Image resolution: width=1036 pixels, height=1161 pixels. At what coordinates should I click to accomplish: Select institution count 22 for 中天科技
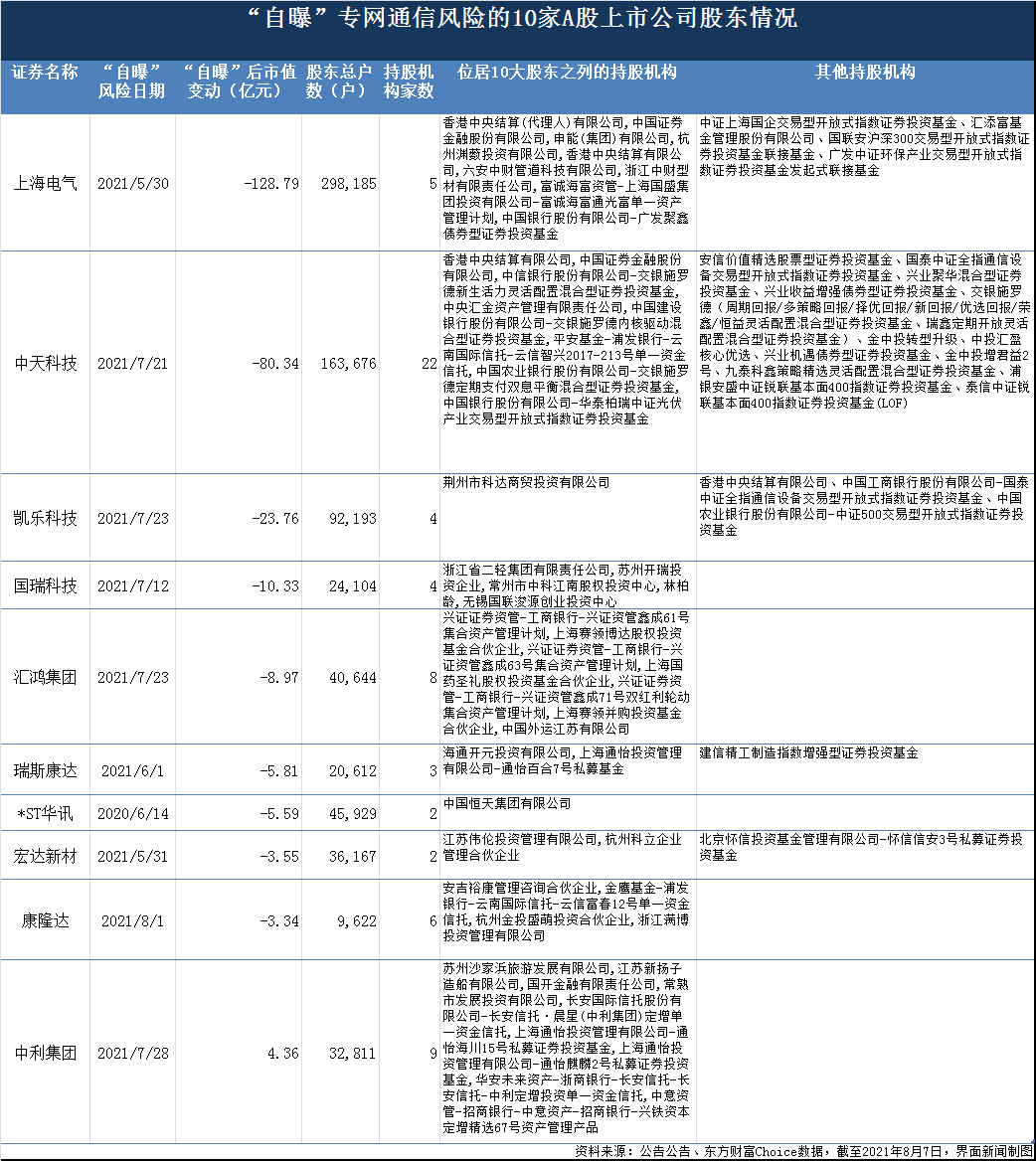(x=429, y=364)
